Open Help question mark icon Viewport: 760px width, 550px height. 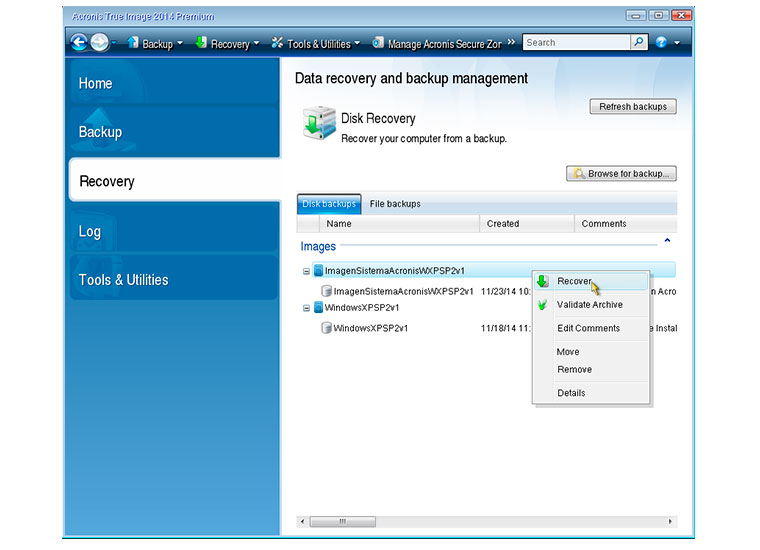(x=661, y=43)
